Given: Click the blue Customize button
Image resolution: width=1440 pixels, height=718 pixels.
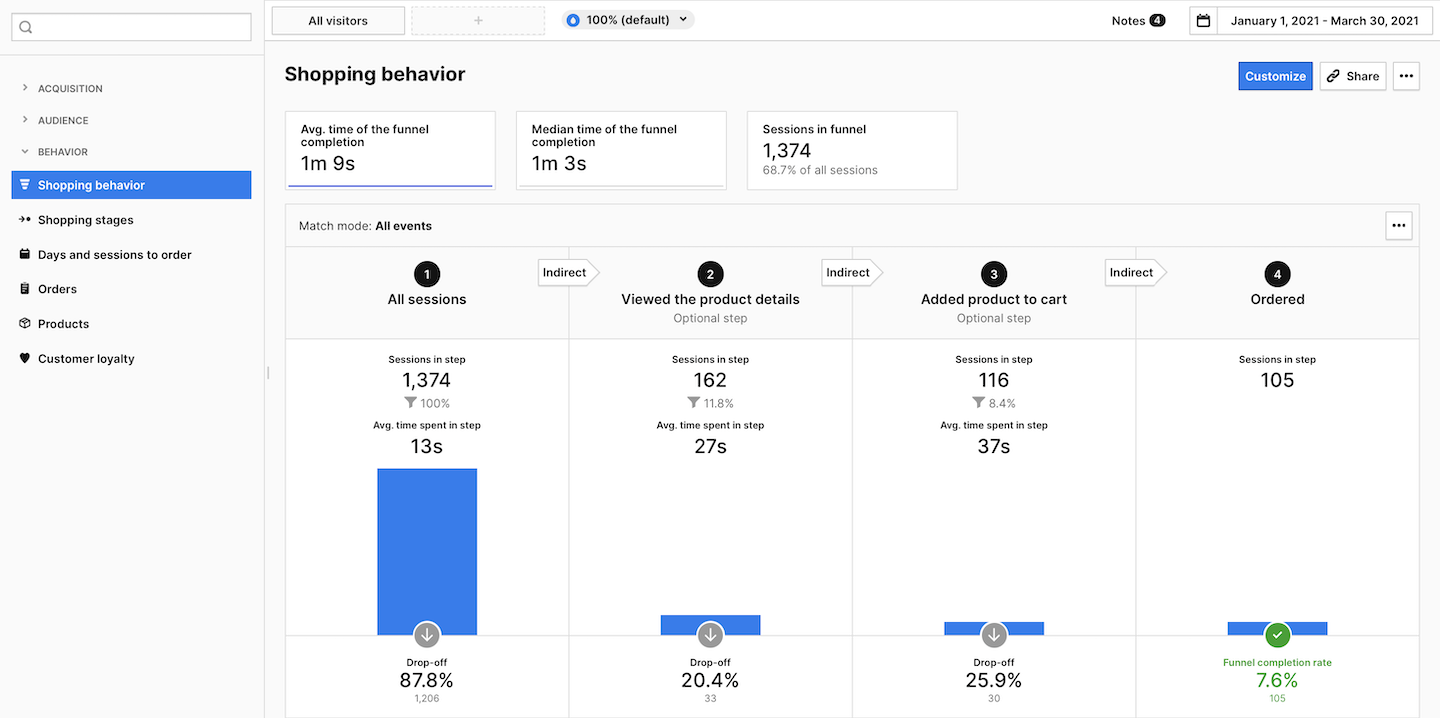Looking at the screenshot, I should pyautogui.click(x=1275, y=76).
